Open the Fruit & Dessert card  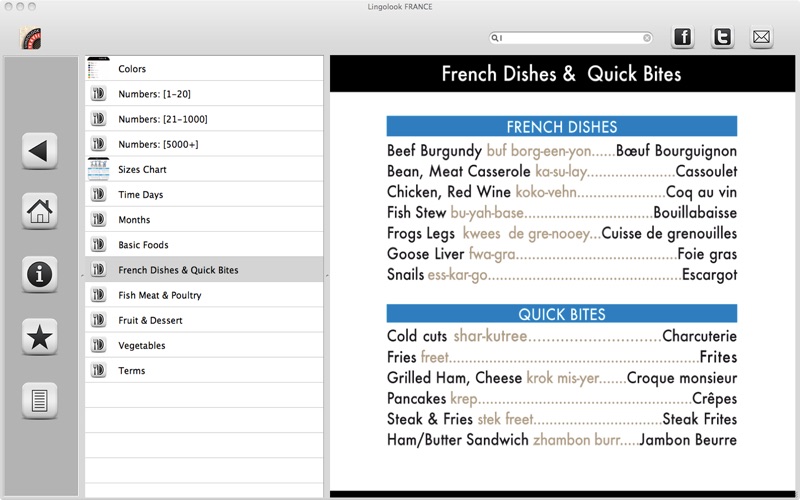(x=150, y=320)
